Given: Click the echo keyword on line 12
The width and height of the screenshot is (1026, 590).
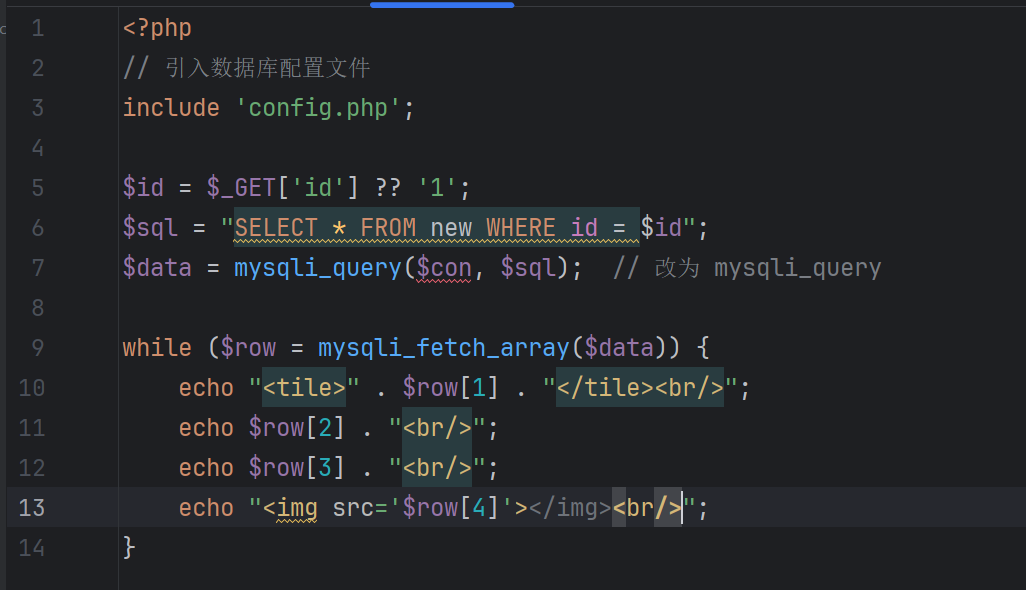Looking at the screenshot, I should pos(206,467).
